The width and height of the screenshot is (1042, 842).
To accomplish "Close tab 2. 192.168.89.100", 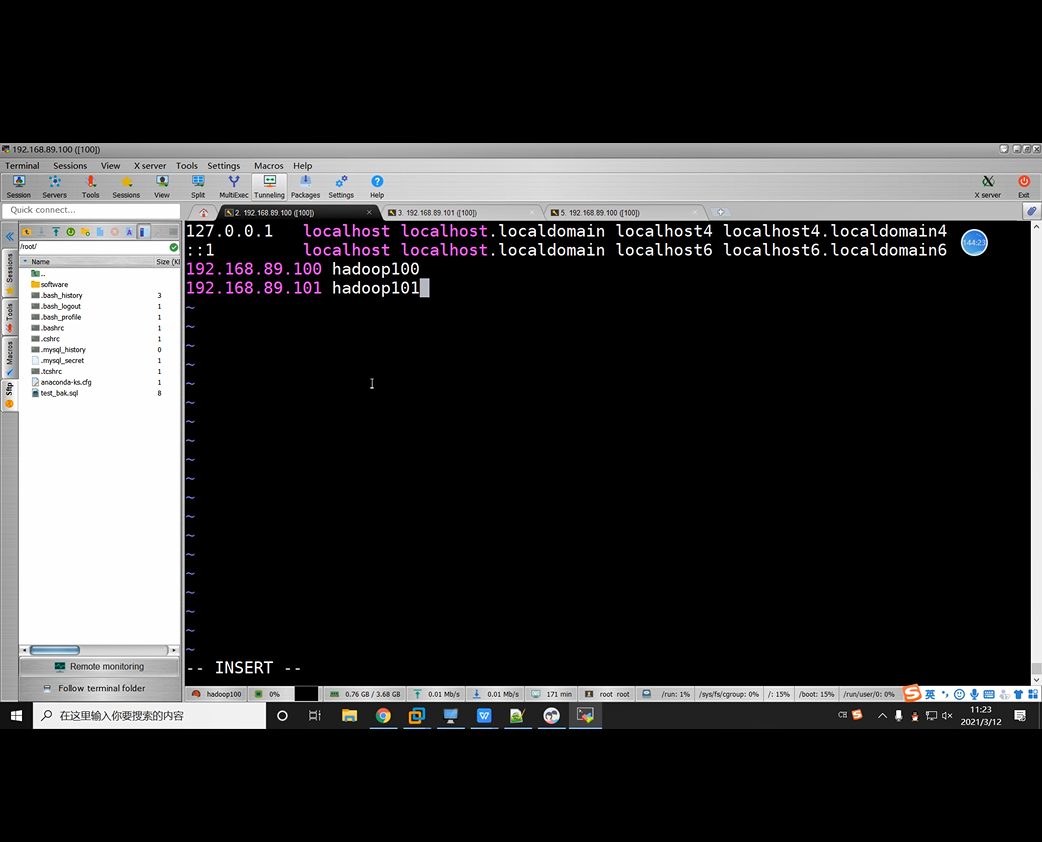I will click(369, 213).
